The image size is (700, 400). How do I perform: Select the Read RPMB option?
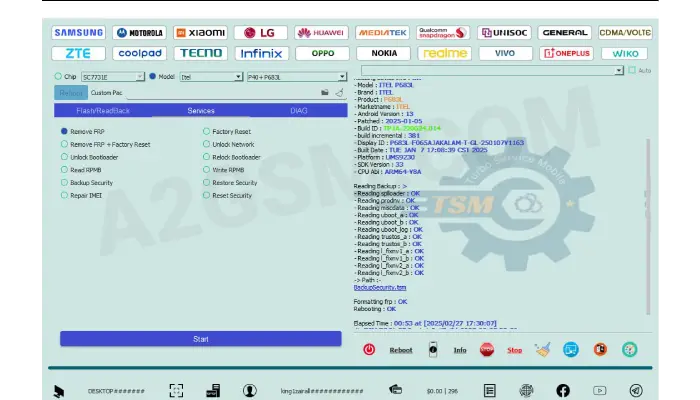point(64,170)
